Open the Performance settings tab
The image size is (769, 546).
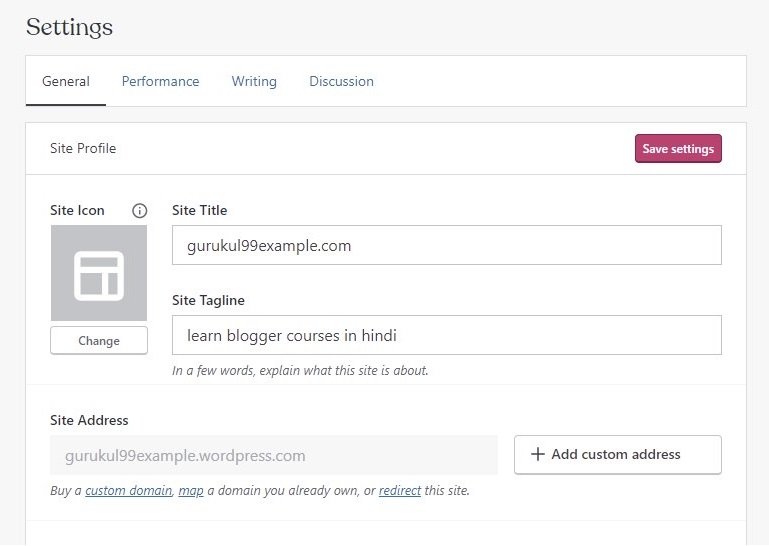[160, 81]
